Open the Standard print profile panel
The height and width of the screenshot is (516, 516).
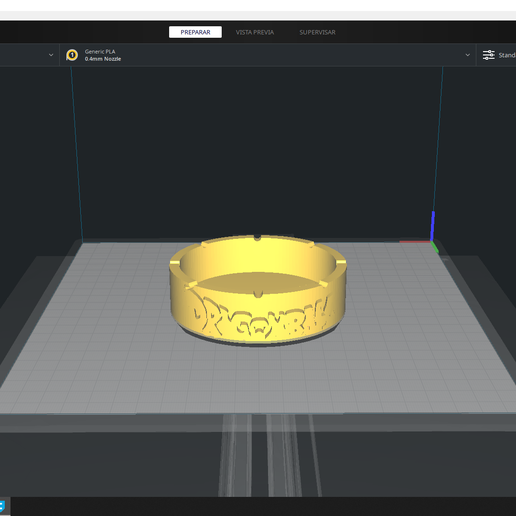(x=496, y=55)
